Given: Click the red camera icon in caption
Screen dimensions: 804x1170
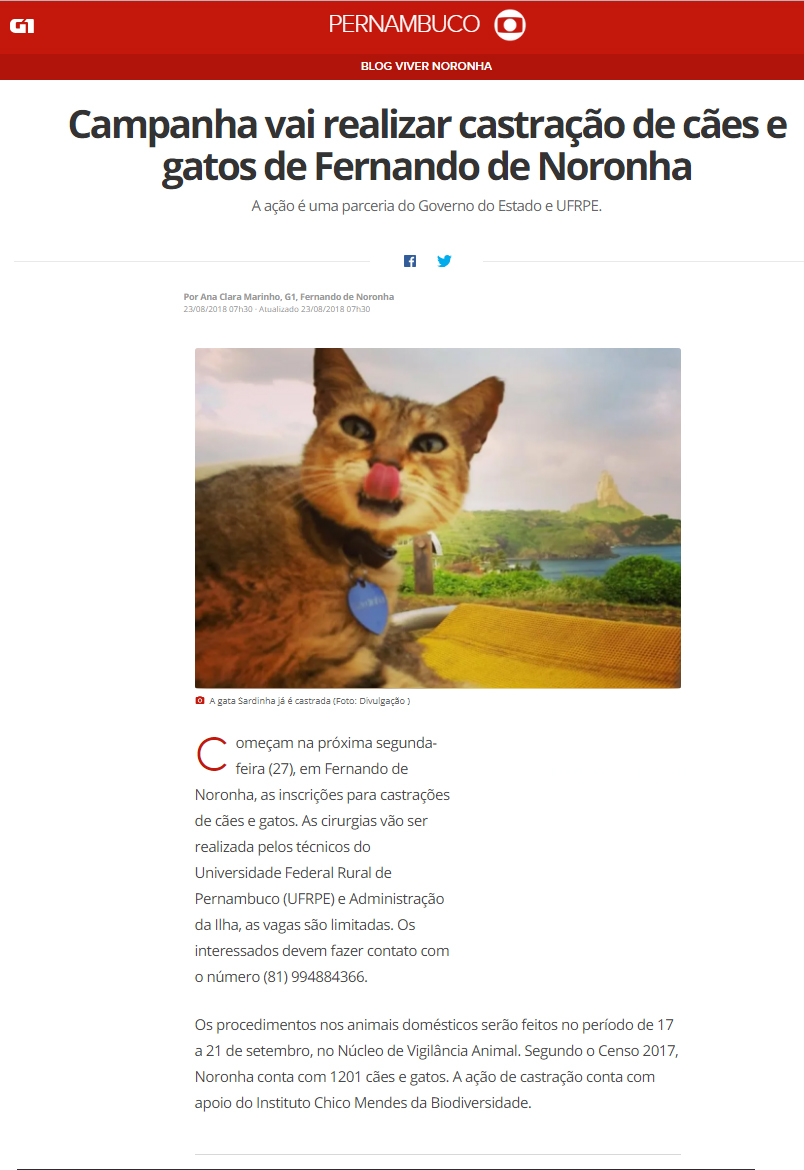Looking at the screenshot, I should pyautogui.click(x=200, y=701).
